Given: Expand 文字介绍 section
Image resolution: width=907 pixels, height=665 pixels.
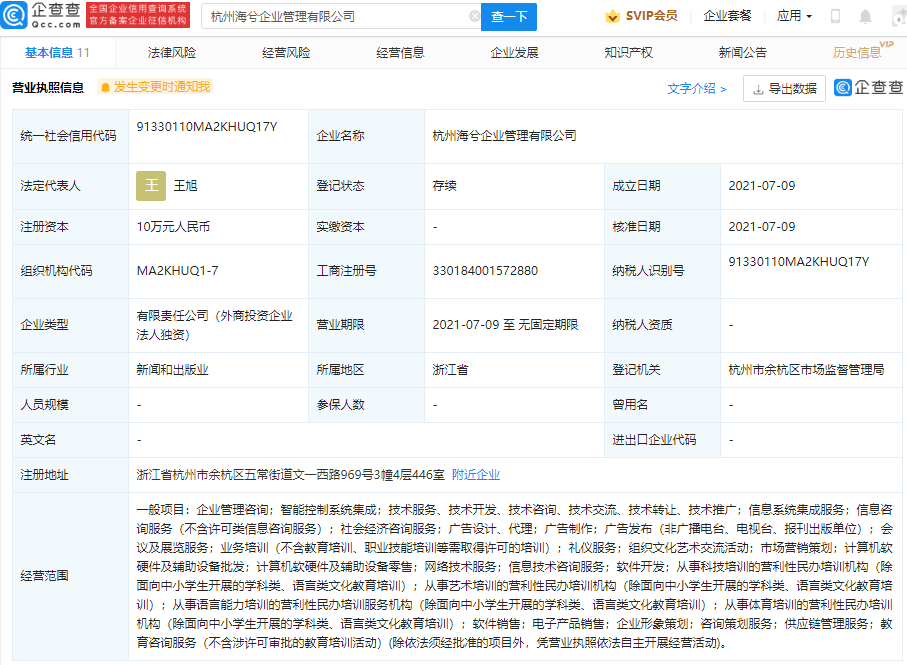Looking at the screenshot, I should [697, 88].
